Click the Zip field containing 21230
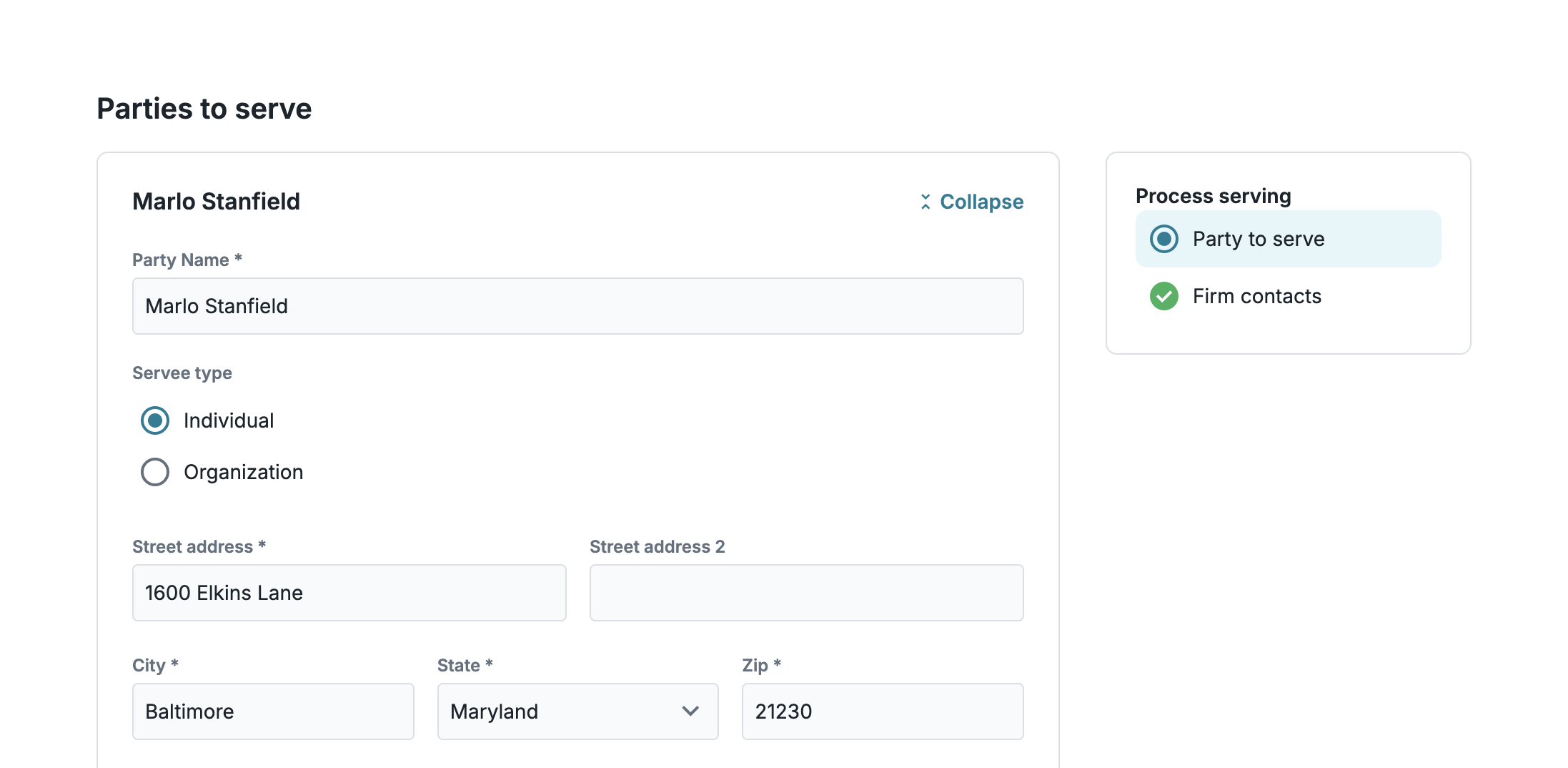 tap(882, 711)
